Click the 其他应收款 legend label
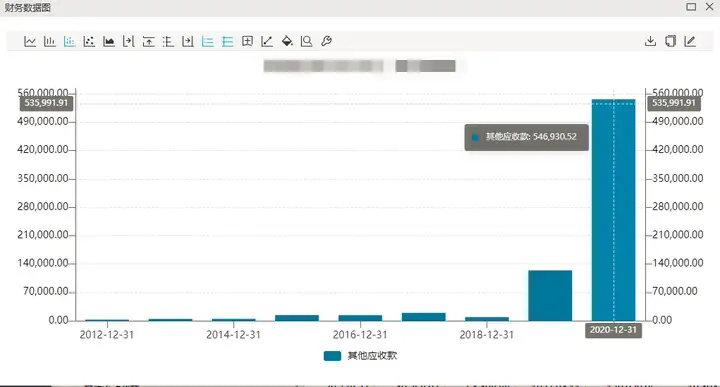Image resolution: width=720 pixels, height=387 pixels. pyautogui.click(x=372, y=356)
